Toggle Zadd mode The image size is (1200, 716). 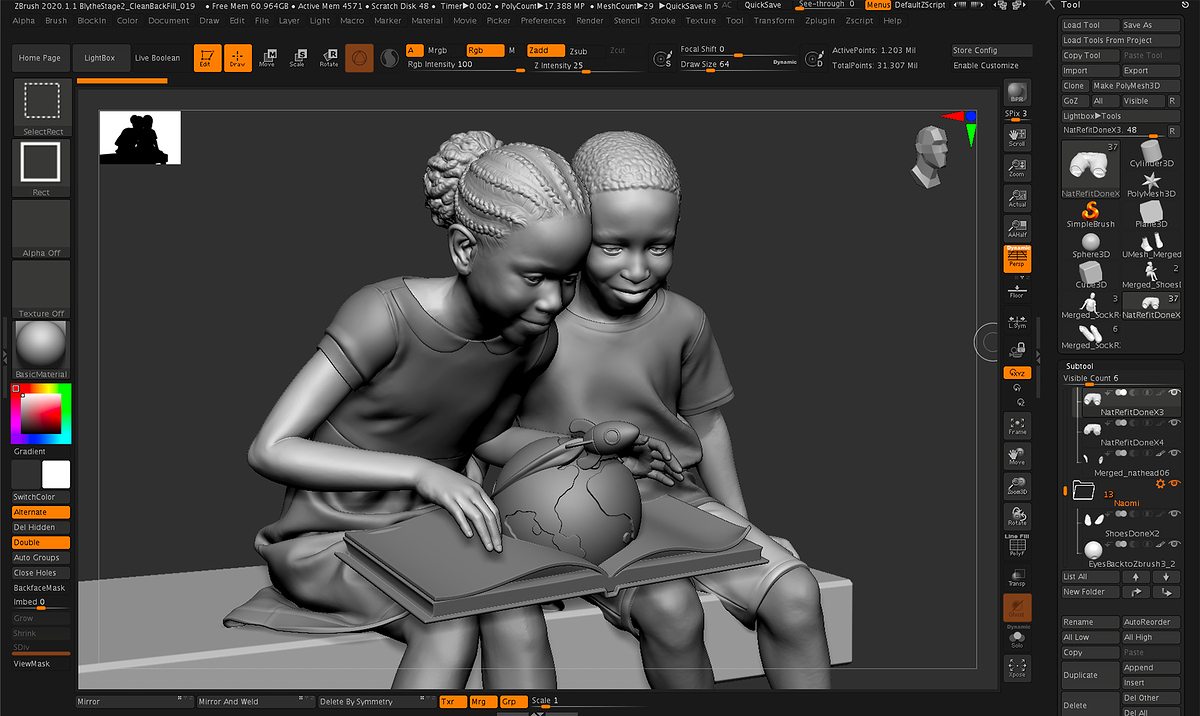click(544, 50)
